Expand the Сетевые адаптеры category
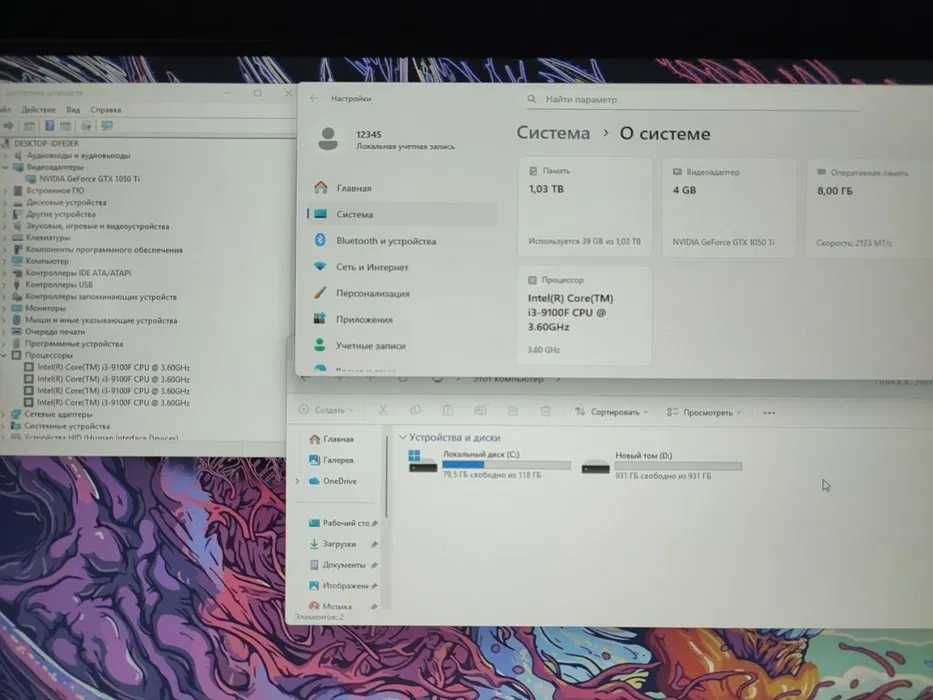The height and width of the screenshot is (700, 933). [4, 414]
